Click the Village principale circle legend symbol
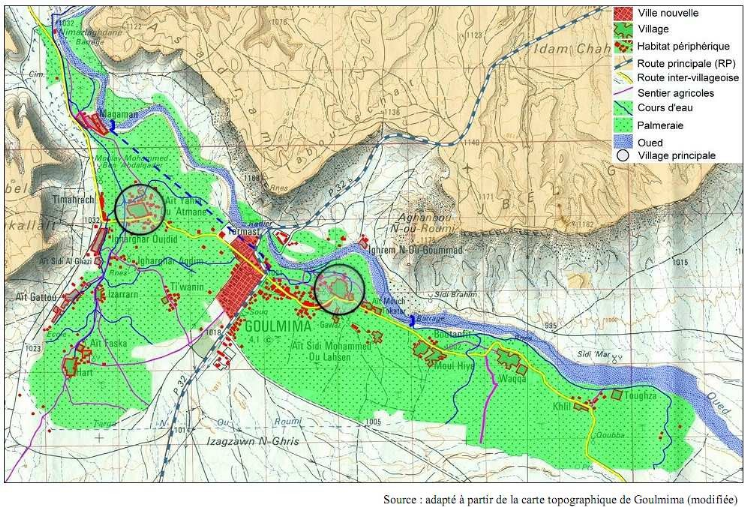This screenshot has height=507, width=744. point(623,156)
